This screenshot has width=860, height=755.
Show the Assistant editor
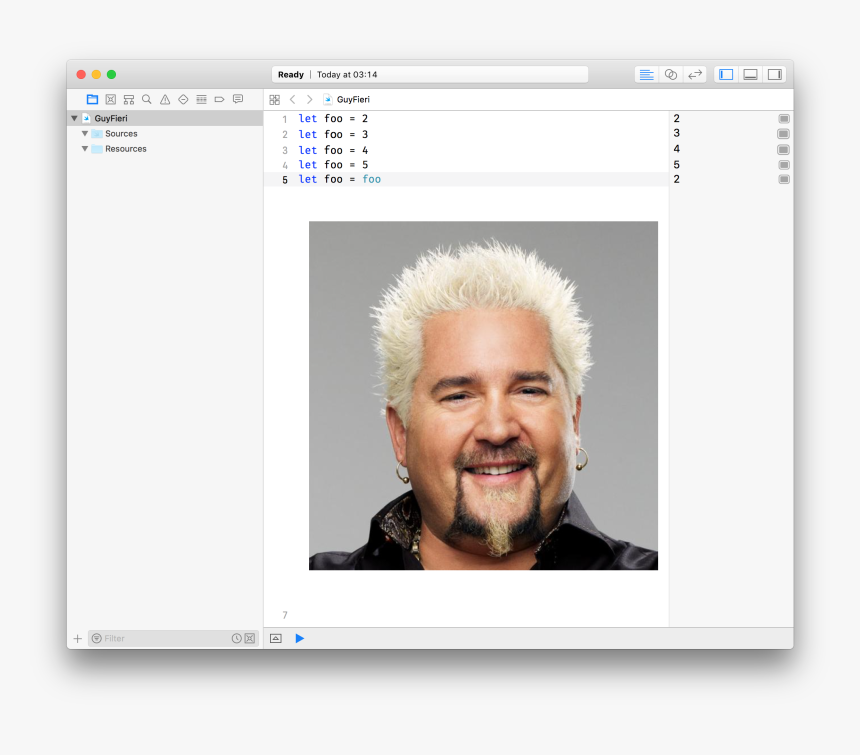671,75
